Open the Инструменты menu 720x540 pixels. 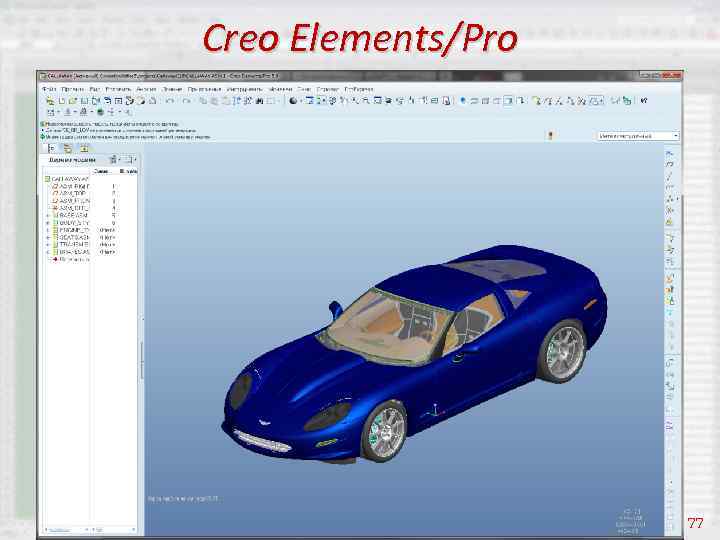tap(244, 89)
